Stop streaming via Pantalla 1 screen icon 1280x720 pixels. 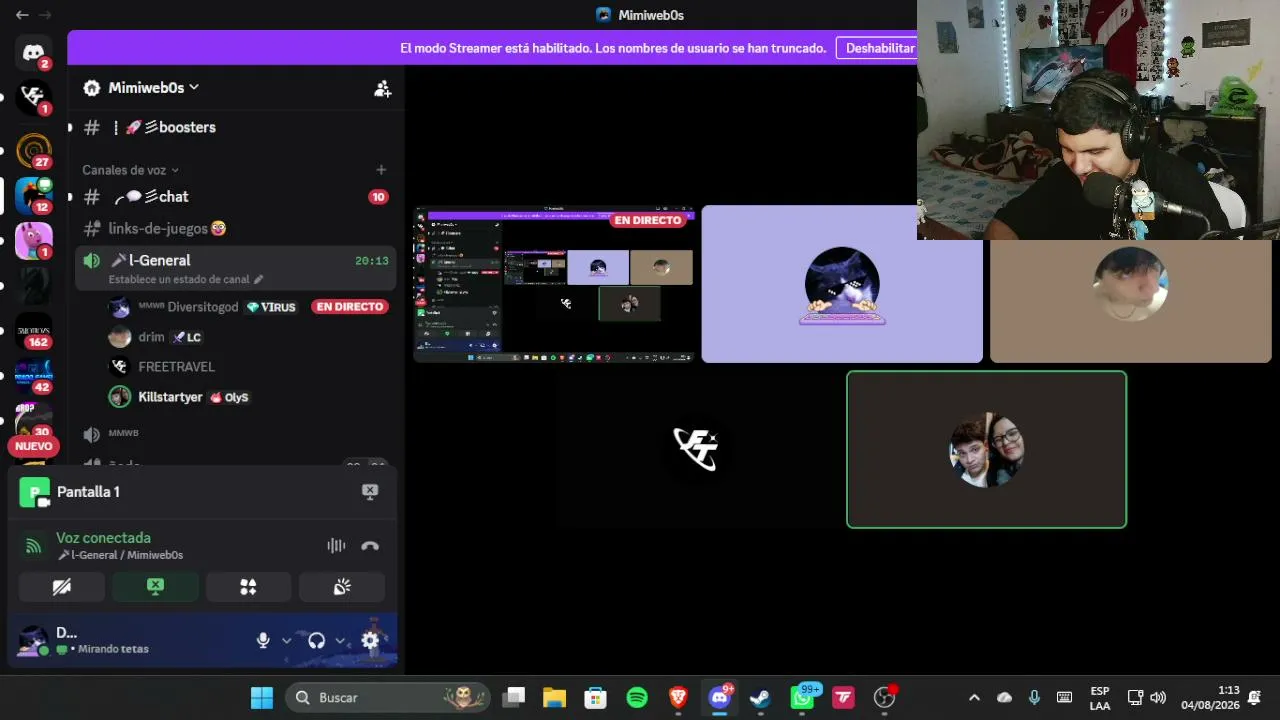[x=370, y=491]
